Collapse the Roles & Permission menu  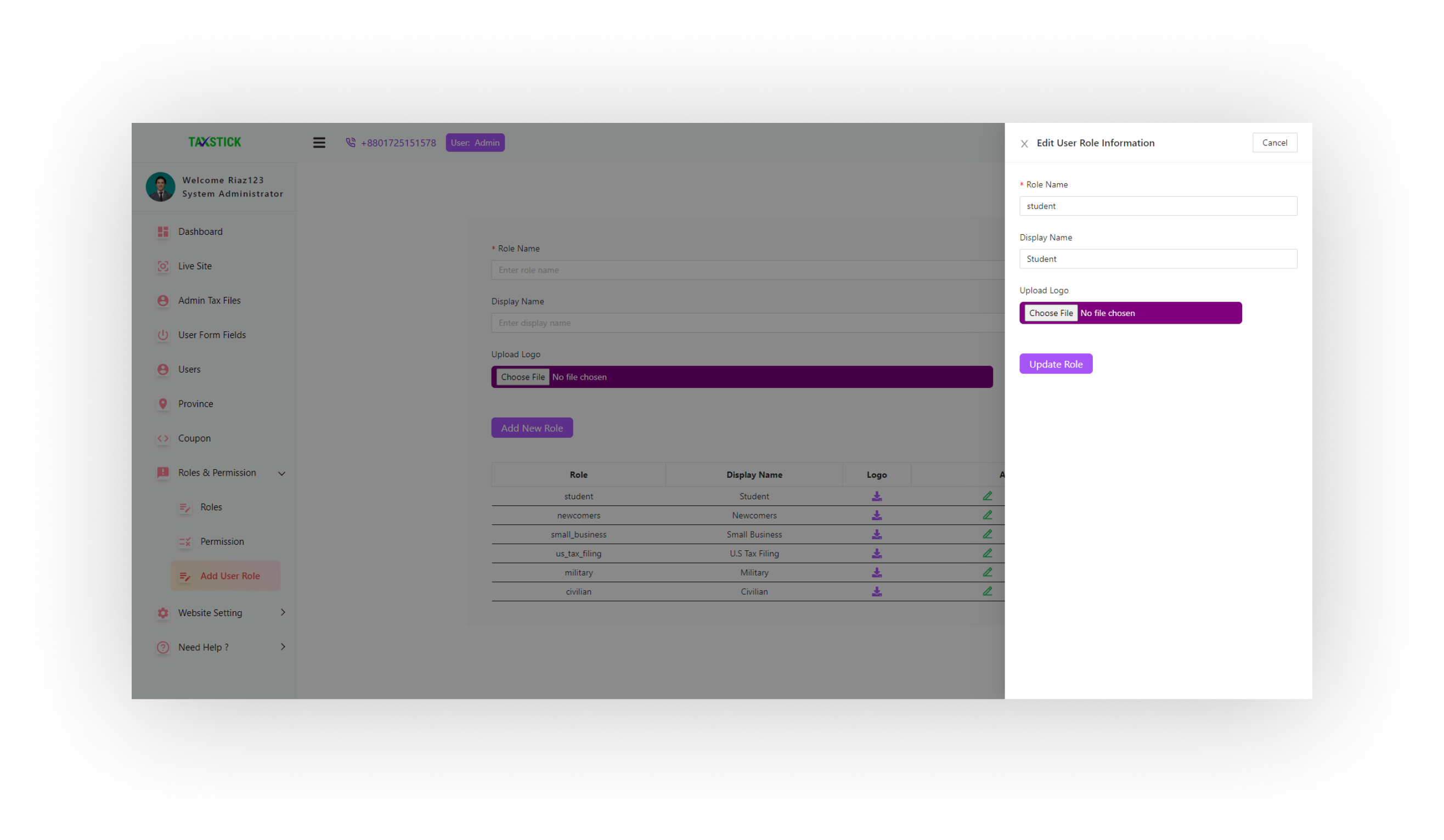[281, 473]
